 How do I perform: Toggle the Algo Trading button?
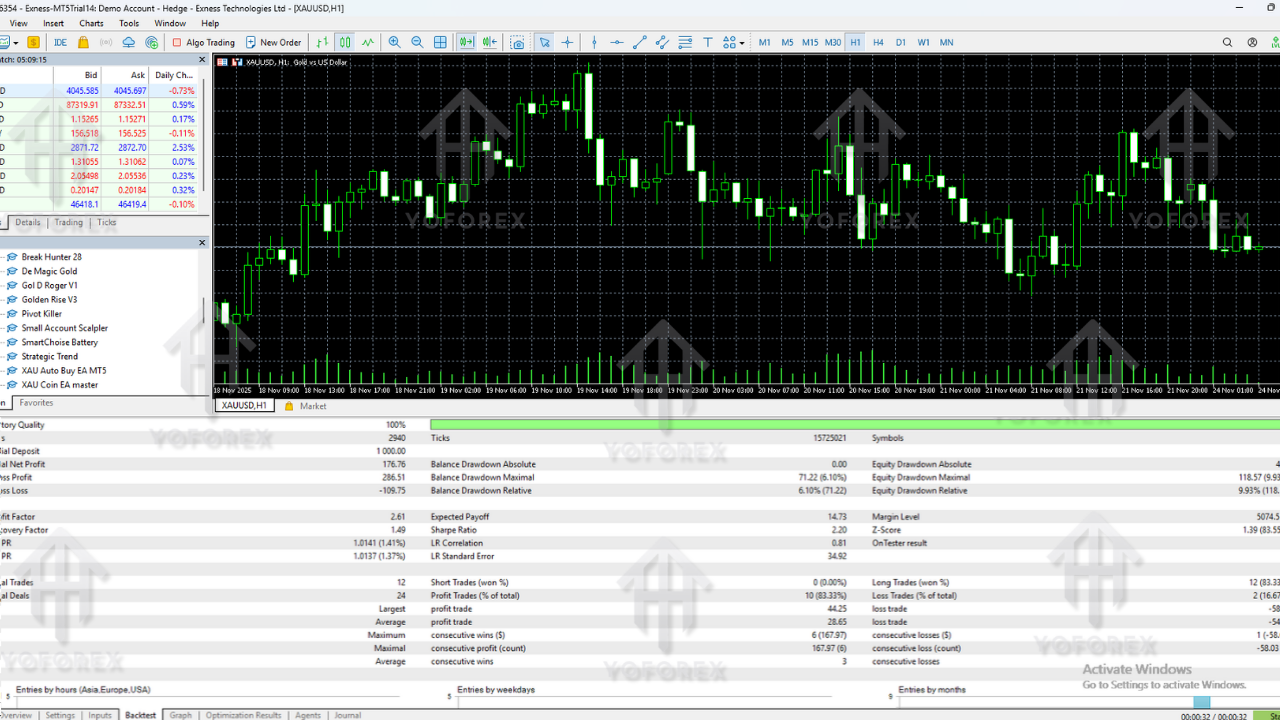203,43
